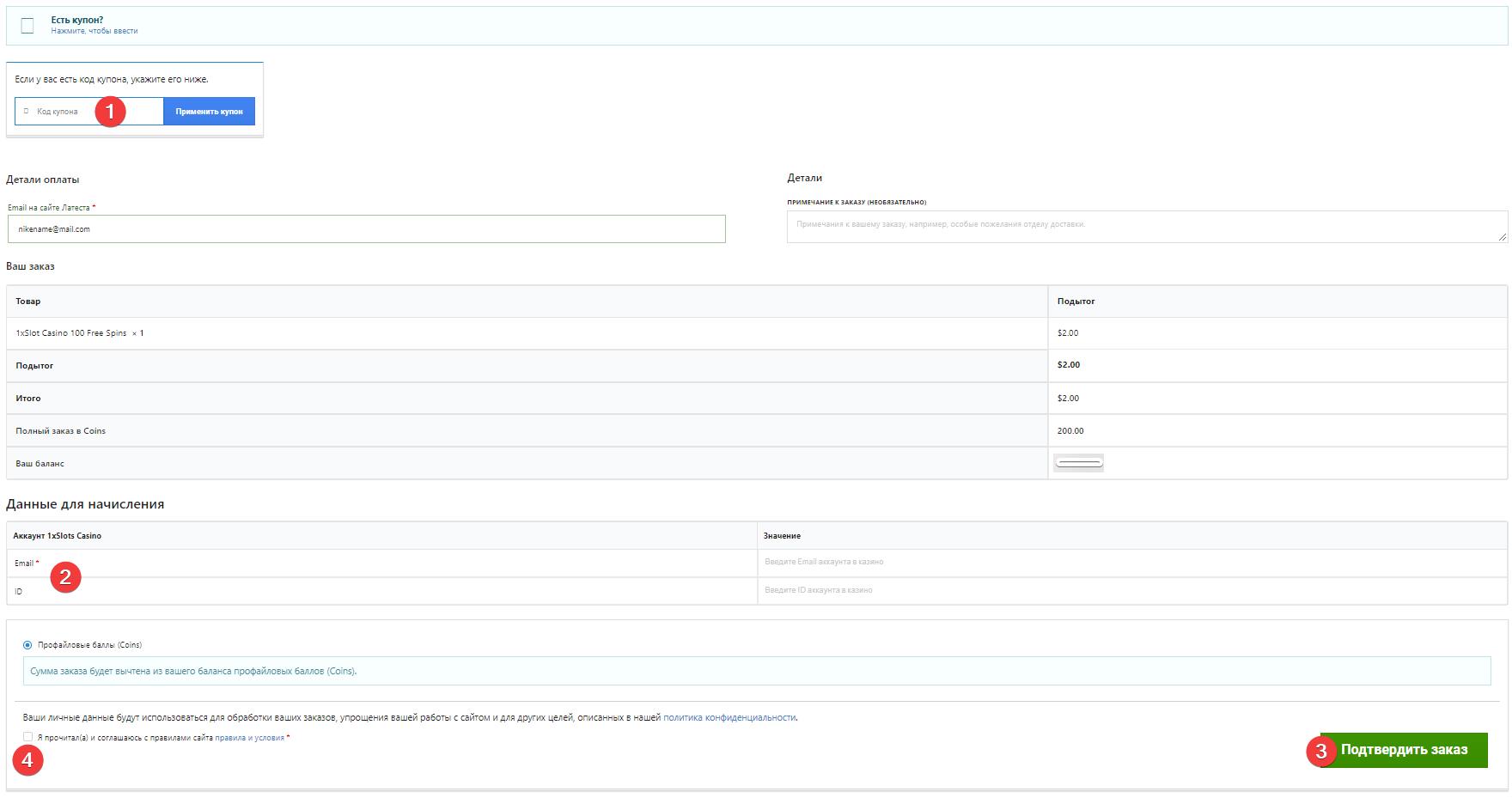Image resolution: width=1512 pixels, height=798 pixels.
Task: Click the red number 1 badge
Action: (x=110, y=112)
